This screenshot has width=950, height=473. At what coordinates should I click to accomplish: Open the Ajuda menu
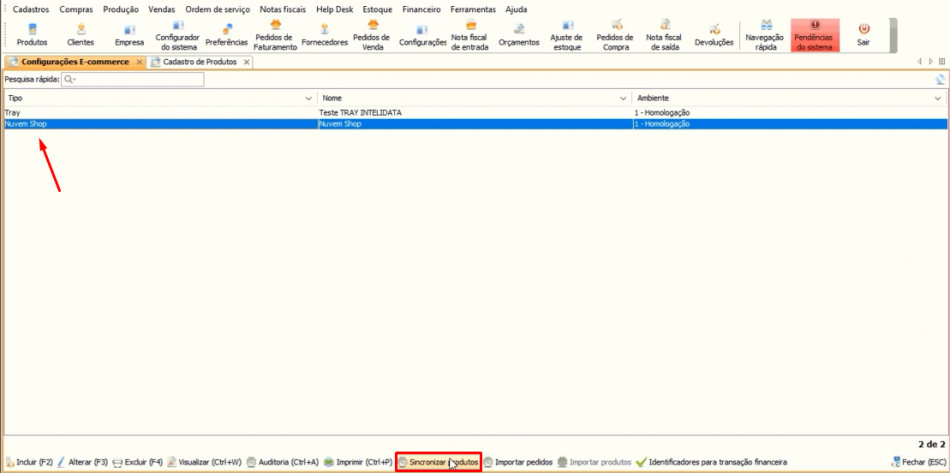tap(516, 10)
